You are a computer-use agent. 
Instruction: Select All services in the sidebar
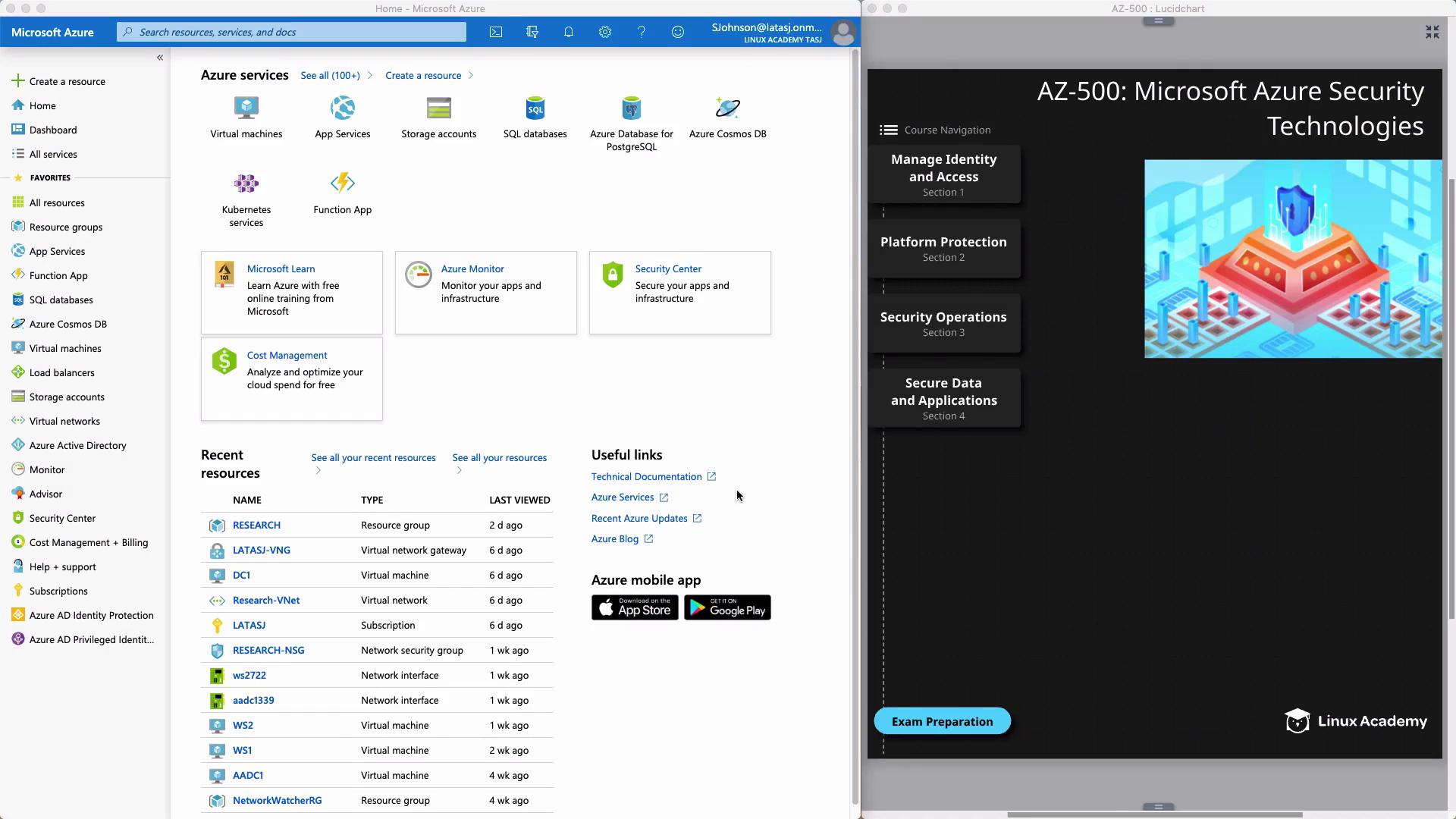point(53,154)
